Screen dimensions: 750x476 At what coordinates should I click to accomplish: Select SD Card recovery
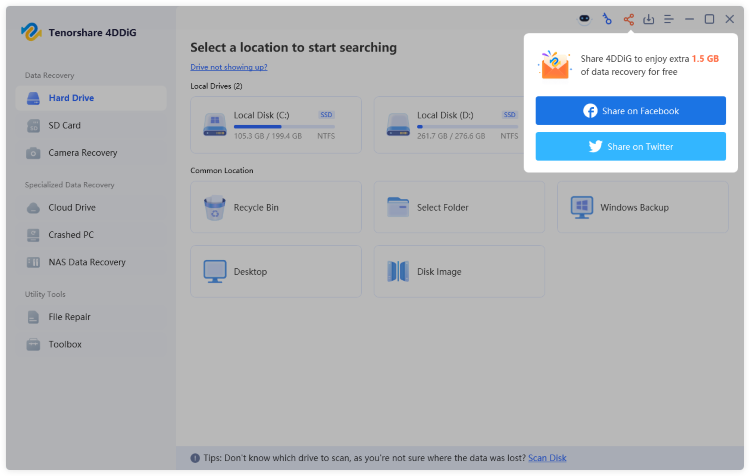(91, 125)
